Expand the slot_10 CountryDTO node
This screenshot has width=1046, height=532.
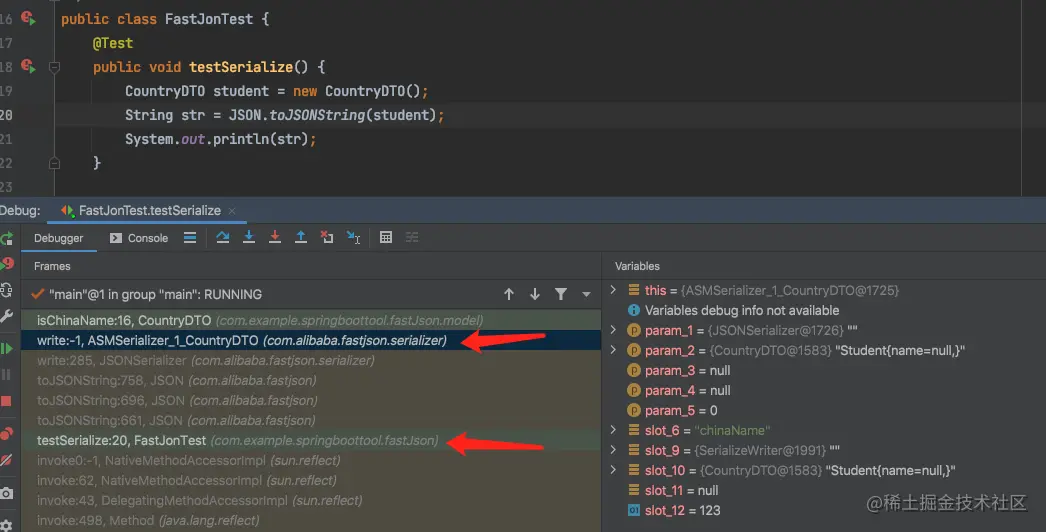pyautogui.click(x=613, y=470)
